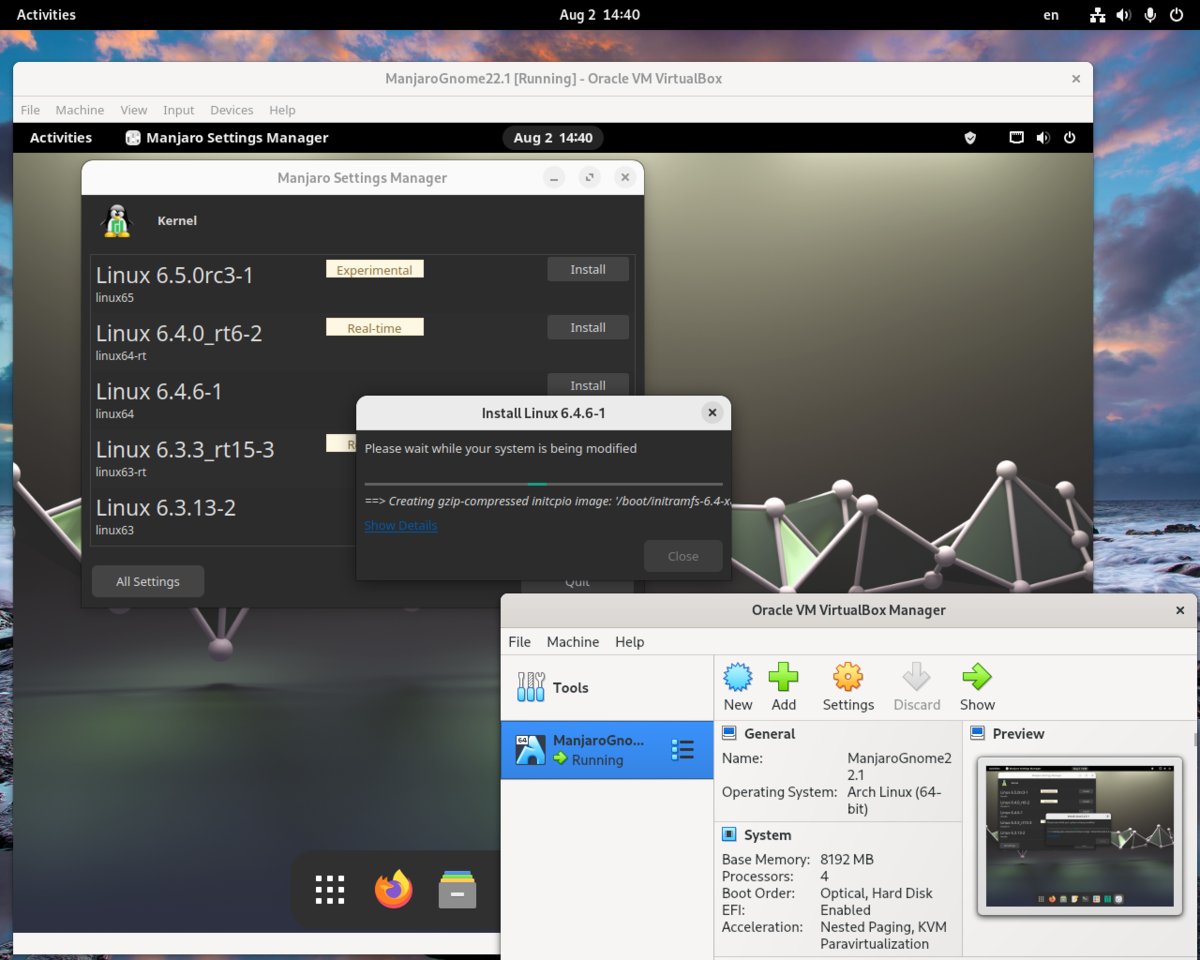Image resolution: width=1200 pixels, height=960 pixels.
Task: Click guest network status icon
Action: 1017,138
